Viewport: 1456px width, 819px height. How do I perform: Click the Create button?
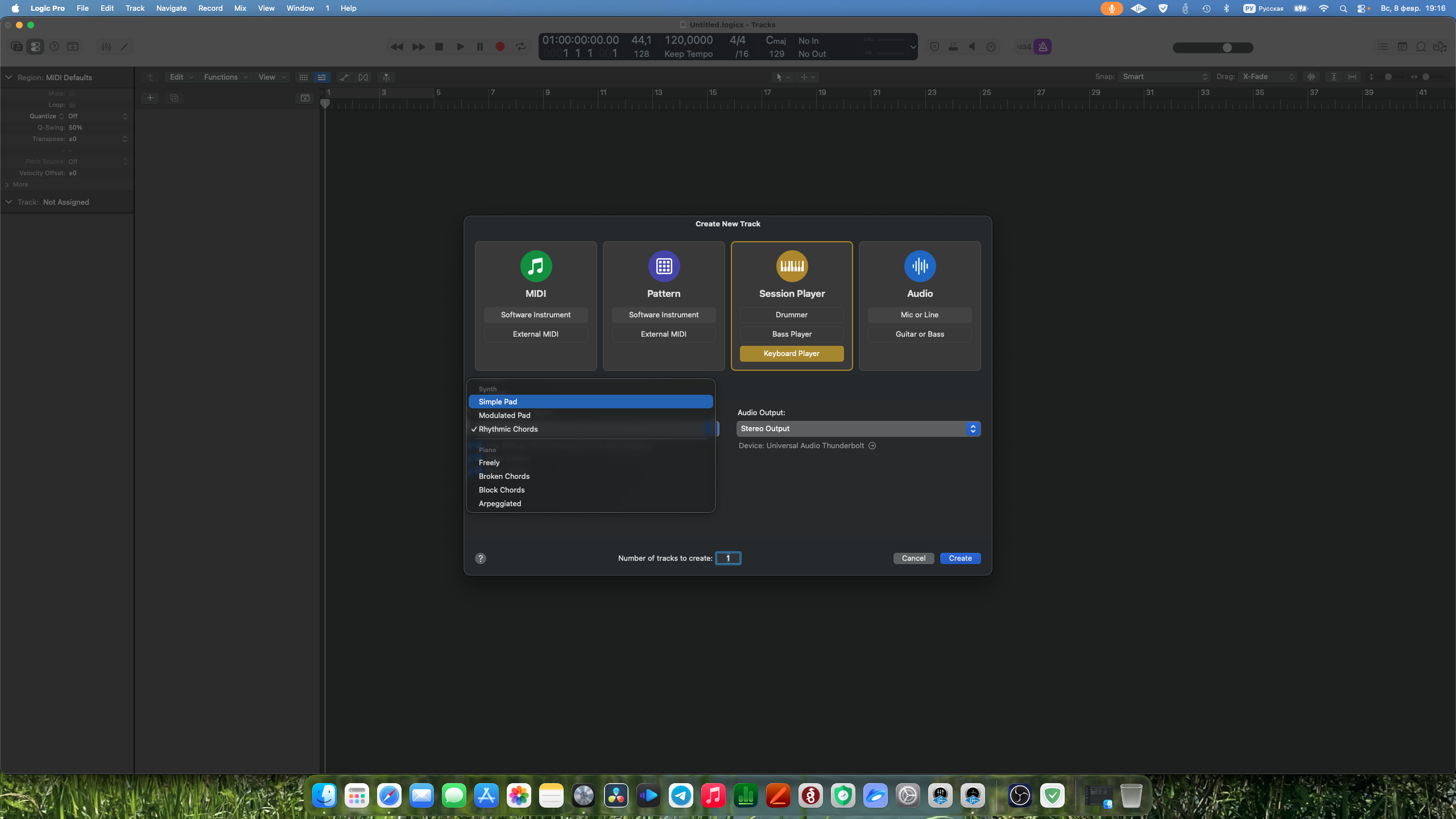[x=959, y=558]
